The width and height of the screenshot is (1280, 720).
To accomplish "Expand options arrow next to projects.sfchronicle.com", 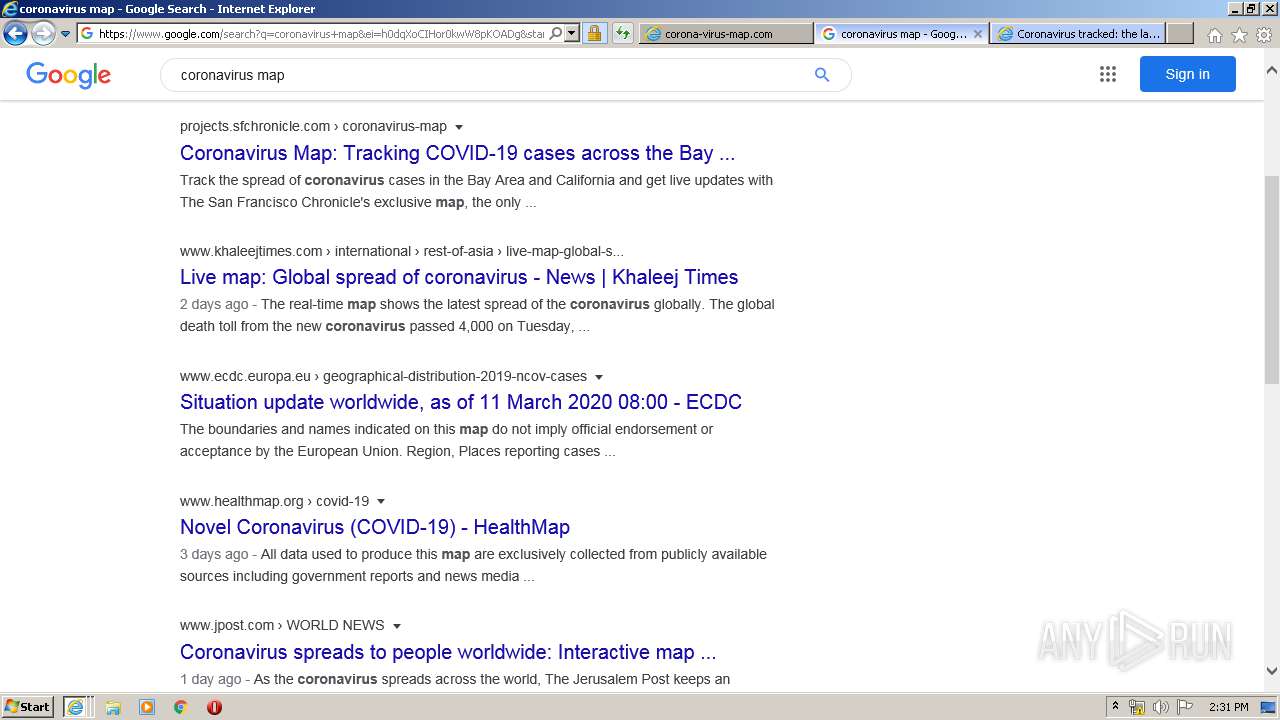I will (459, 127).
